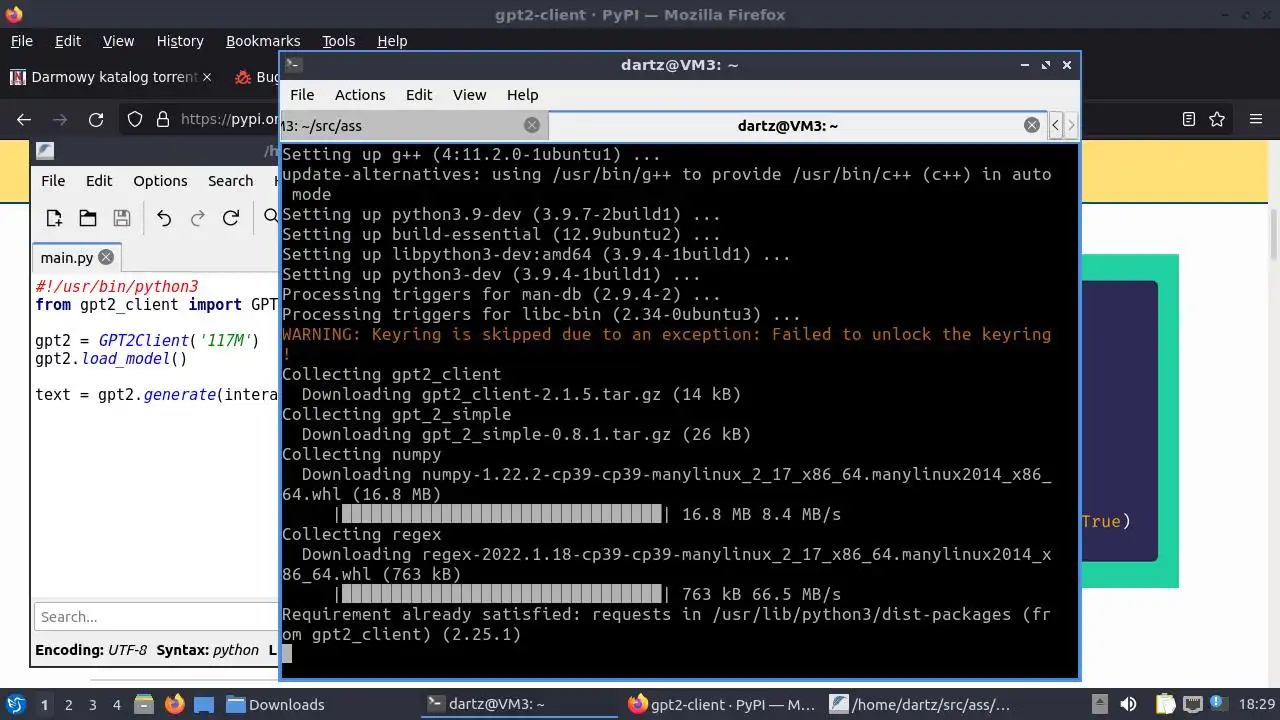Viewport: 1280px width, 720px height.
Task: Click the terminal window menu icon in titlebar
Action: (x=292, y=65)
